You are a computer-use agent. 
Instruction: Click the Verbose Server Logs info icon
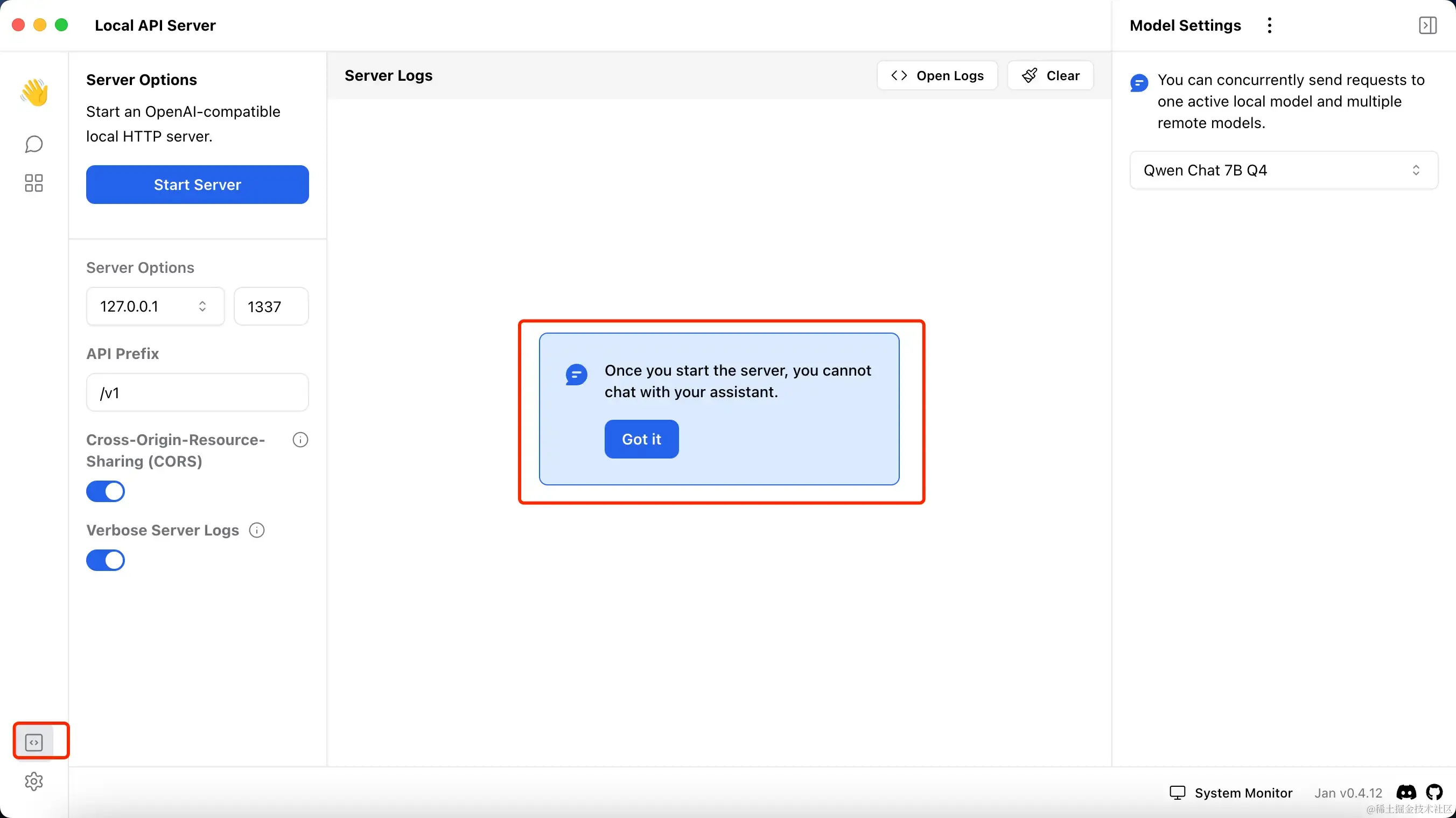click(257, 530)
